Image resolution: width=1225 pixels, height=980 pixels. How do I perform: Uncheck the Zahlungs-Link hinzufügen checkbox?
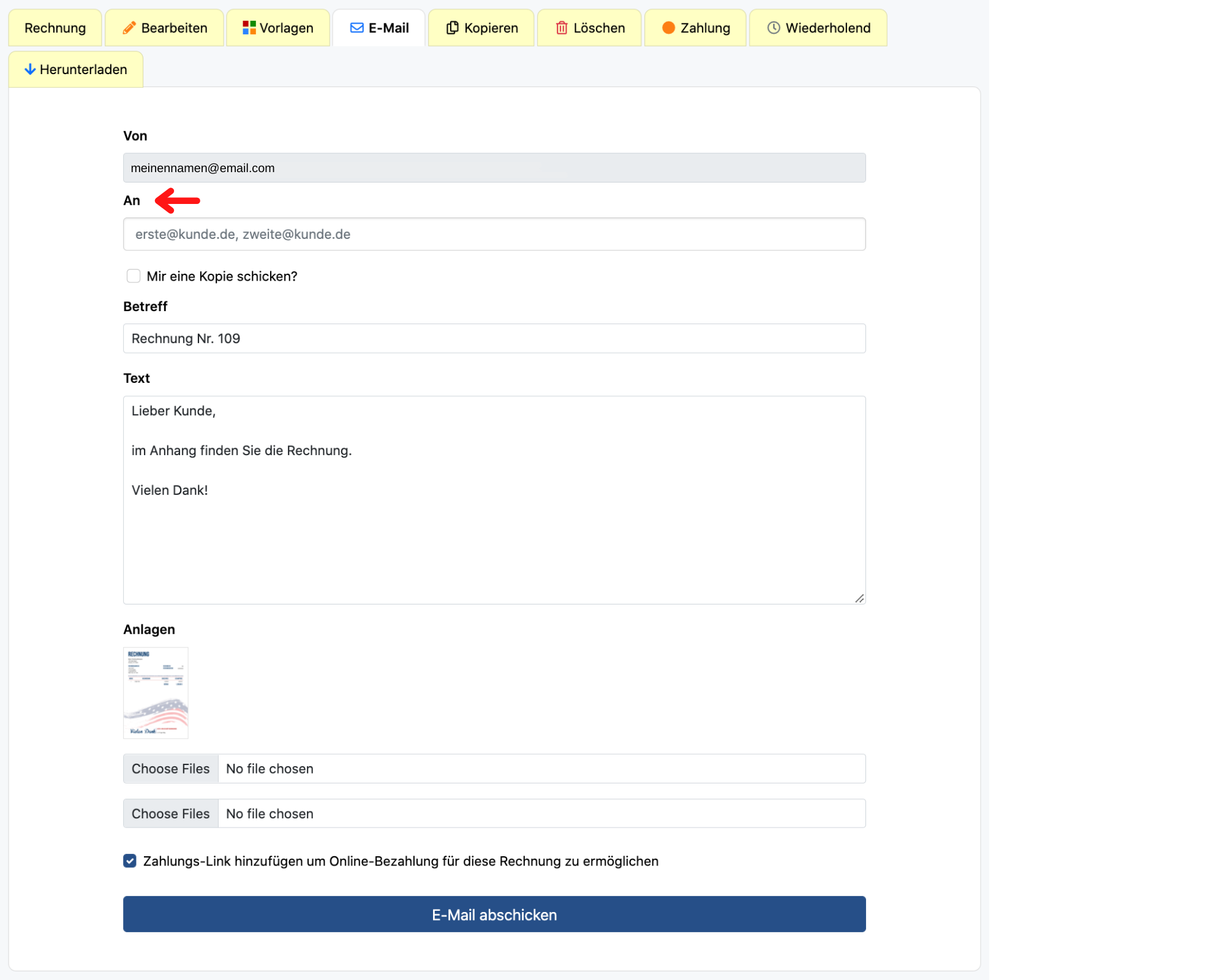pos(130,861)
